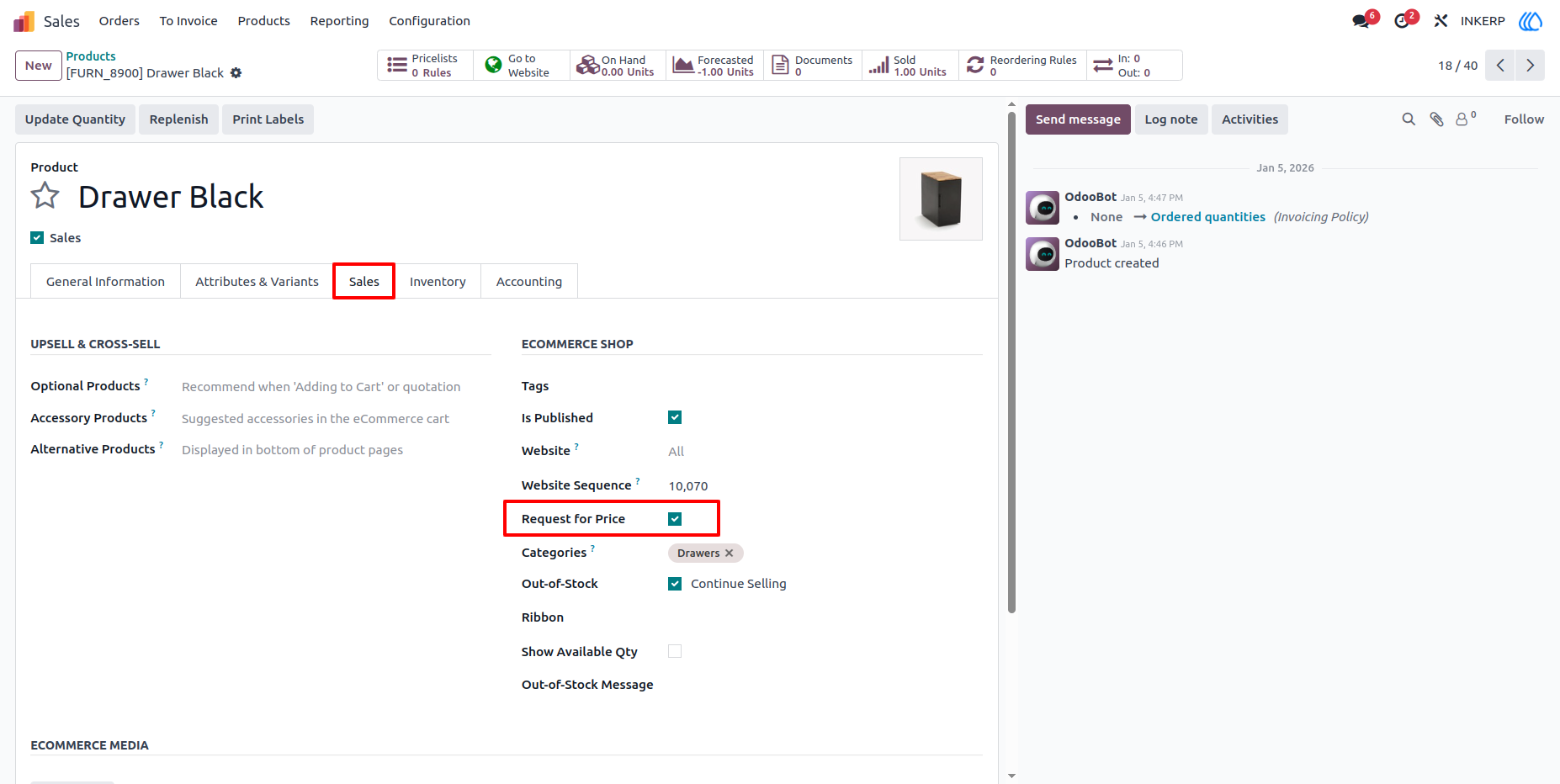Open Alternative Products selection field
This screenshot has height=784, width=1560.
click(336, 450)
